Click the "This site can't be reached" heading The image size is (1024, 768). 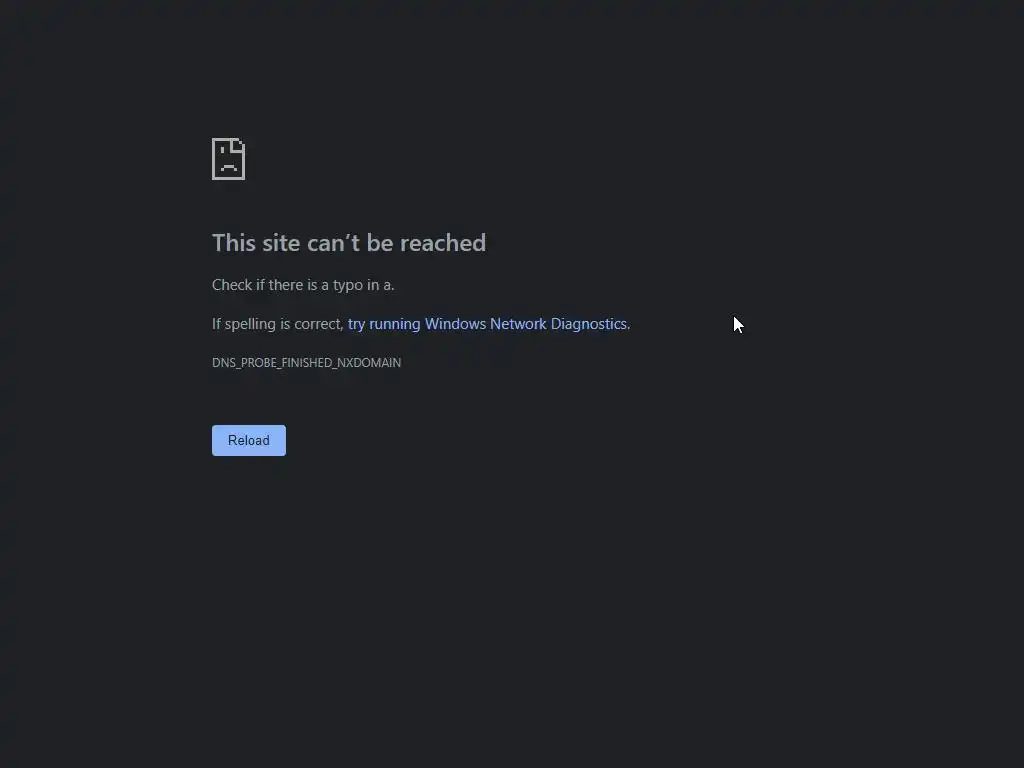[349, 243]
